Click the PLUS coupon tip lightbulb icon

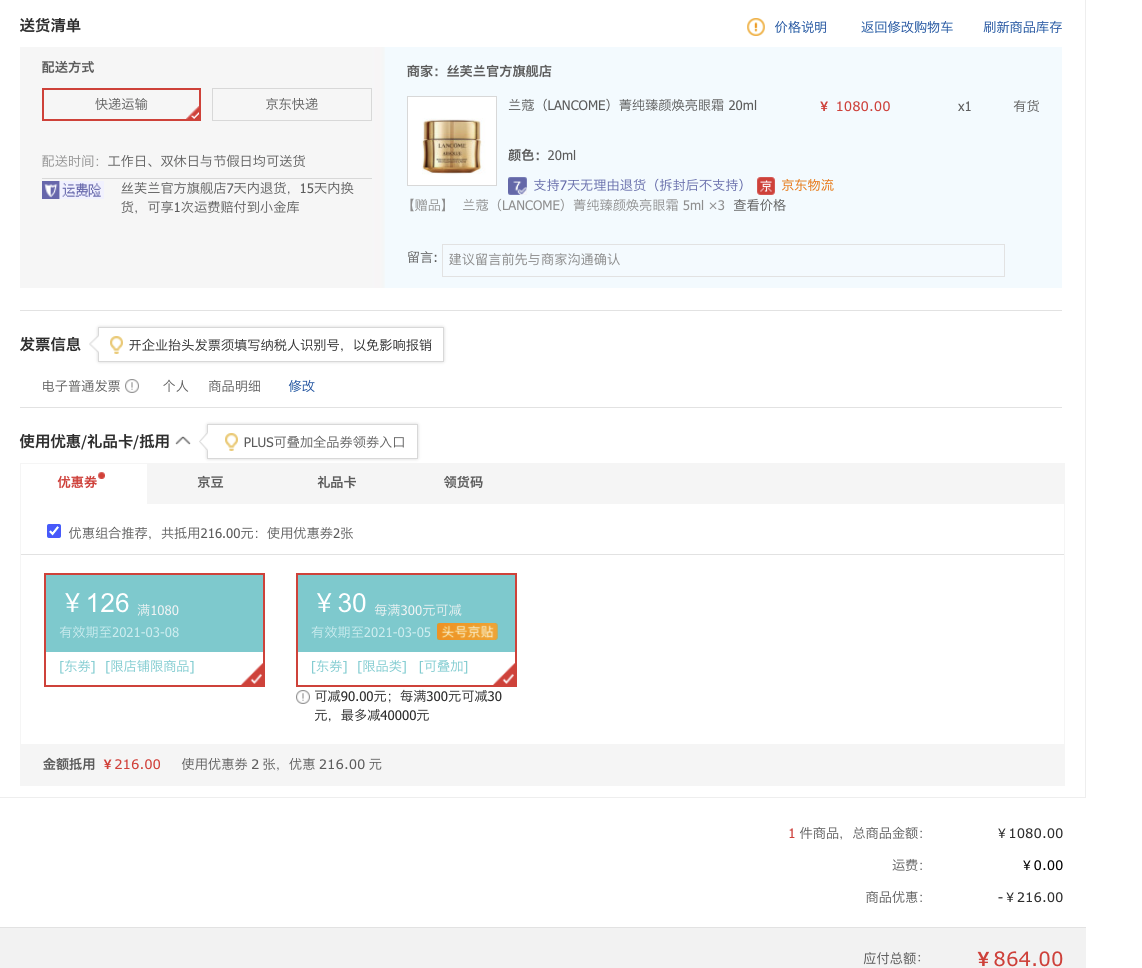point(231,441)
